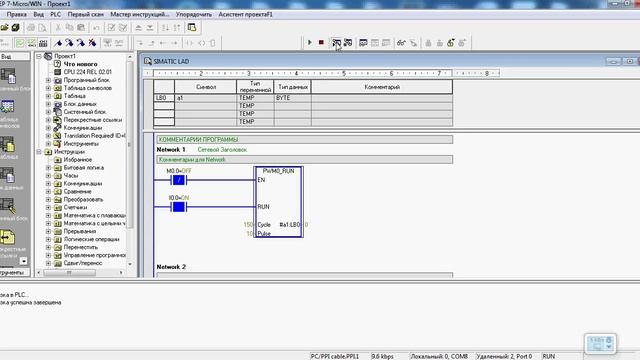The height and width of the screenshot is (360, 640).
Task: Expand Счетчики instruction folder
Action: click(x=48, y=207)
